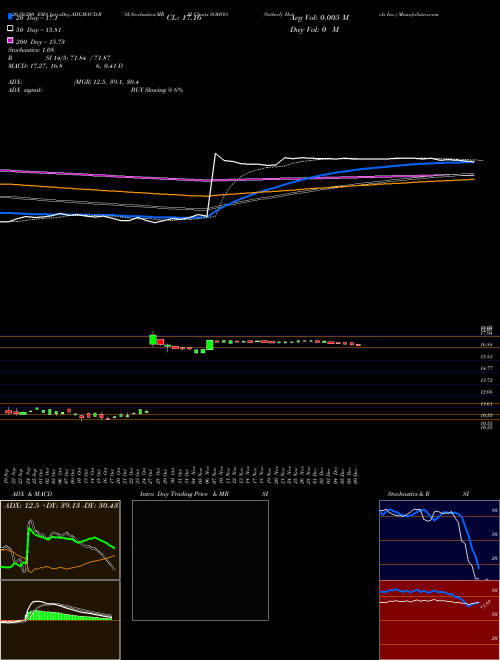Viewport: 500px width, 660px height.
Task: Click the blue 20 Day legend swatch
Action: pos(10,16)
